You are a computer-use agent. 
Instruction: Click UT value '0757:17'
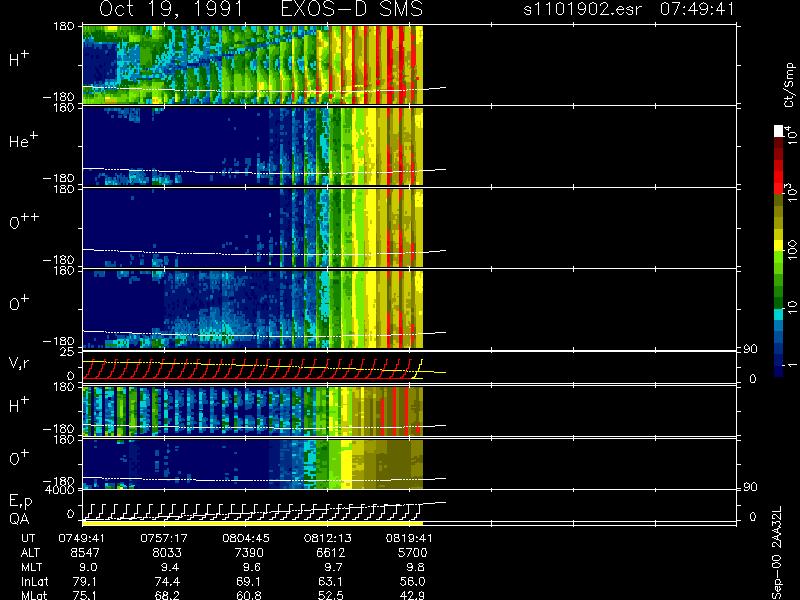(164, 538)
